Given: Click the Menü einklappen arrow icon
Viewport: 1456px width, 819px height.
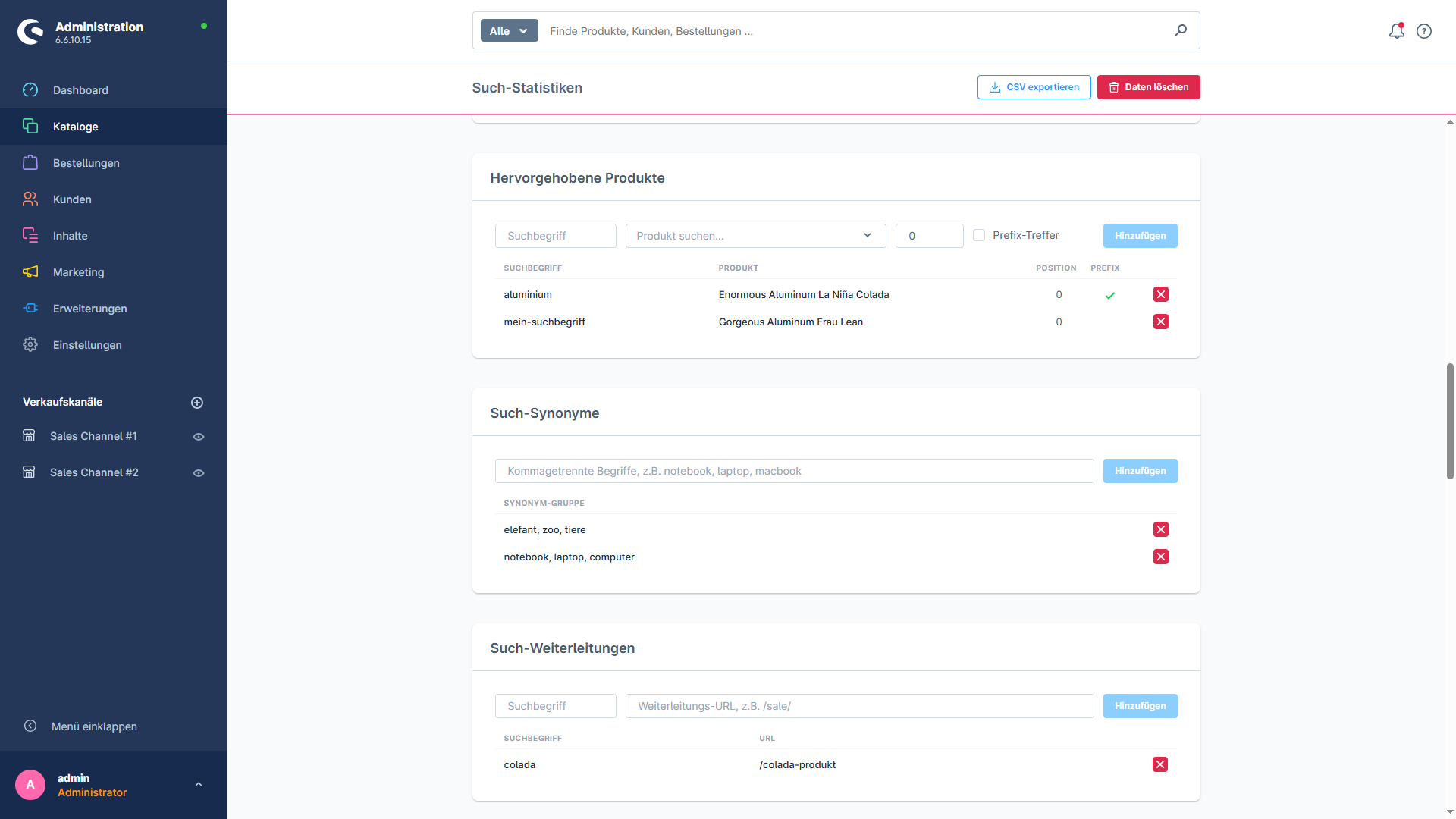Looking at the screenshot, I should tap(30, 726).
